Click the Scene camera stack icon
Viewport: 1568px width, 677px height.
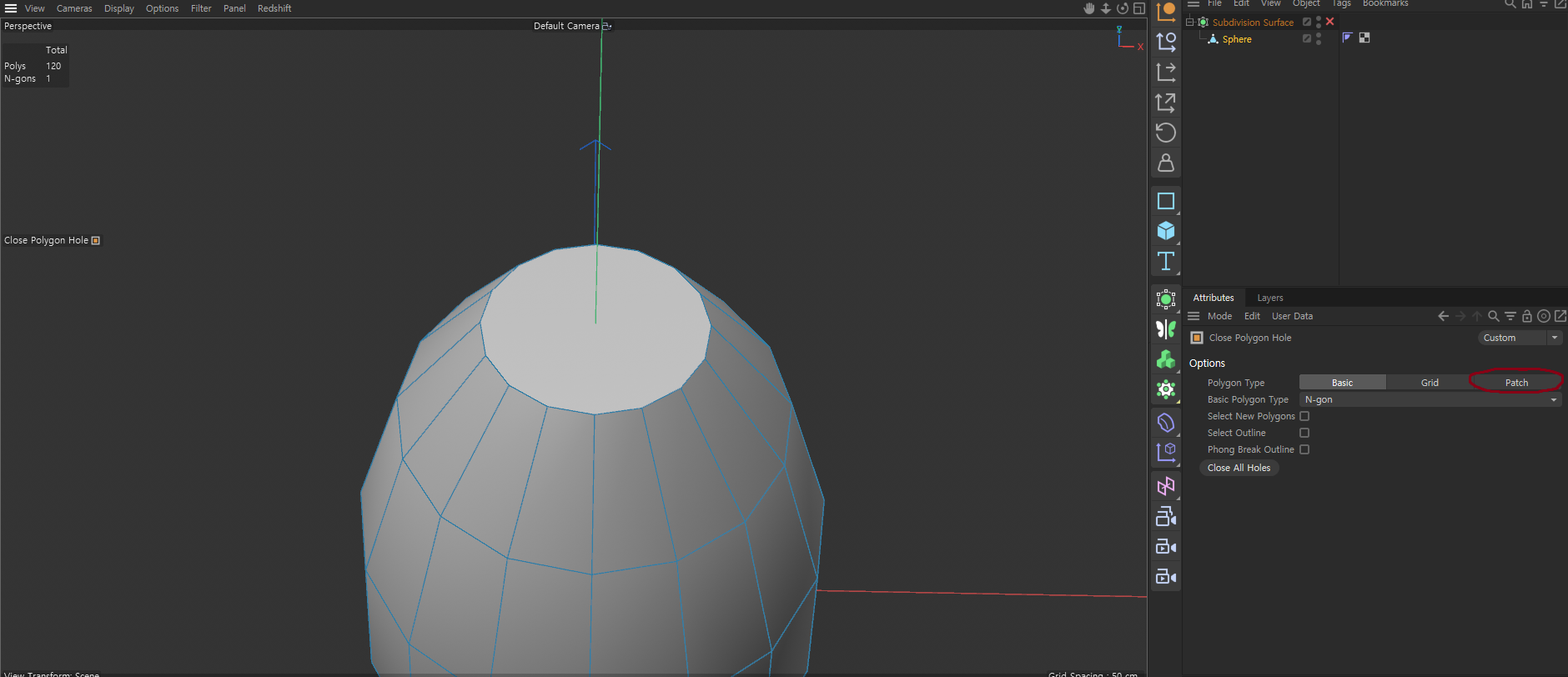[1166, 517]
